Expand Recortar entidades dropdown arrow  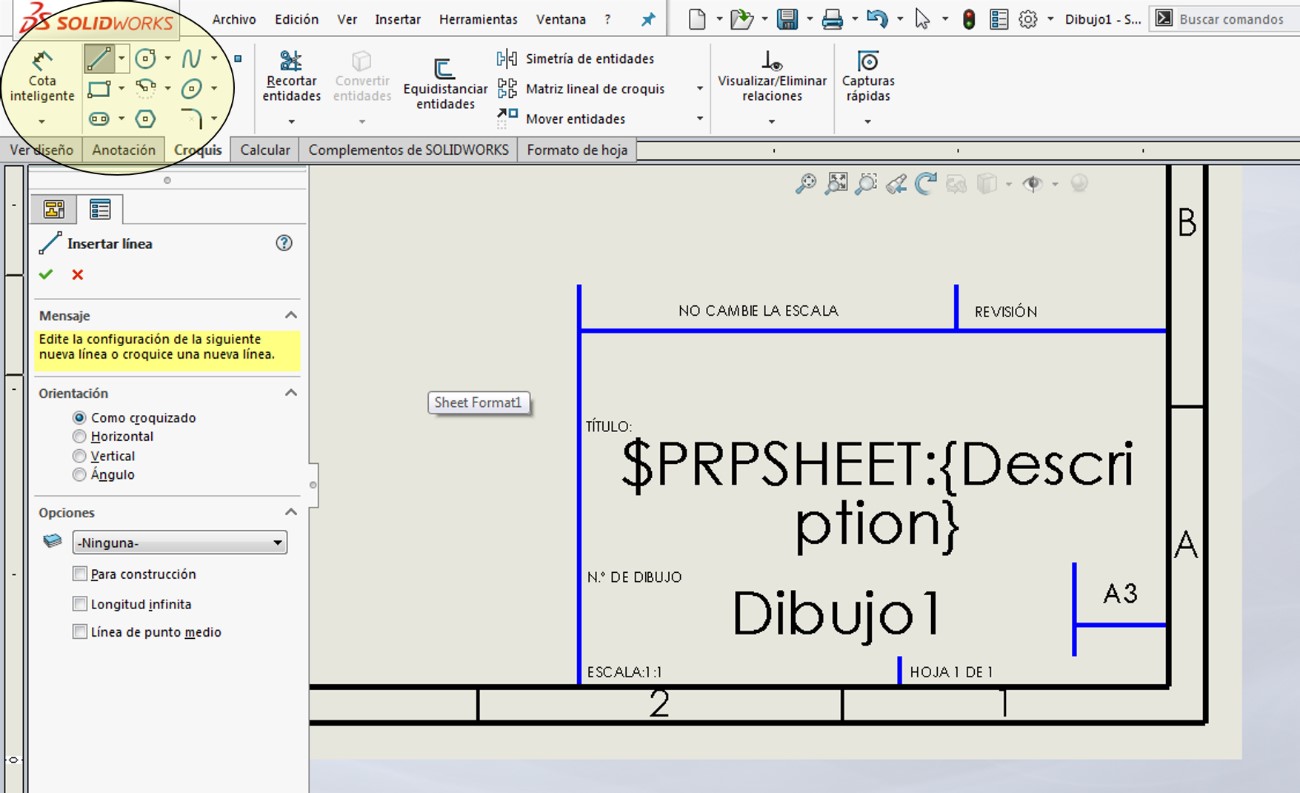tap(291, 121)
